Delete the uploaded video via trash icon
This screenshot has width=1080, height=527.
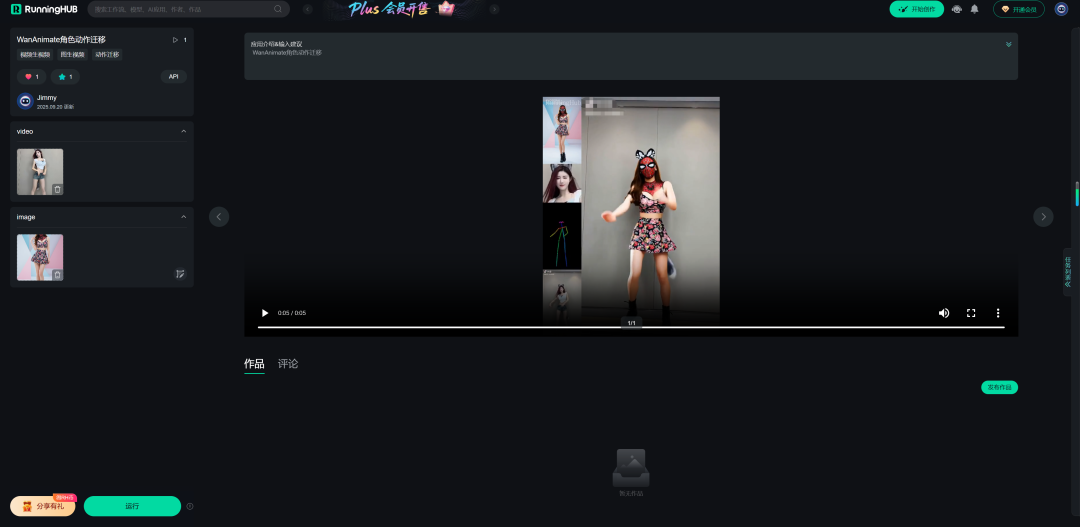point(57,189)
